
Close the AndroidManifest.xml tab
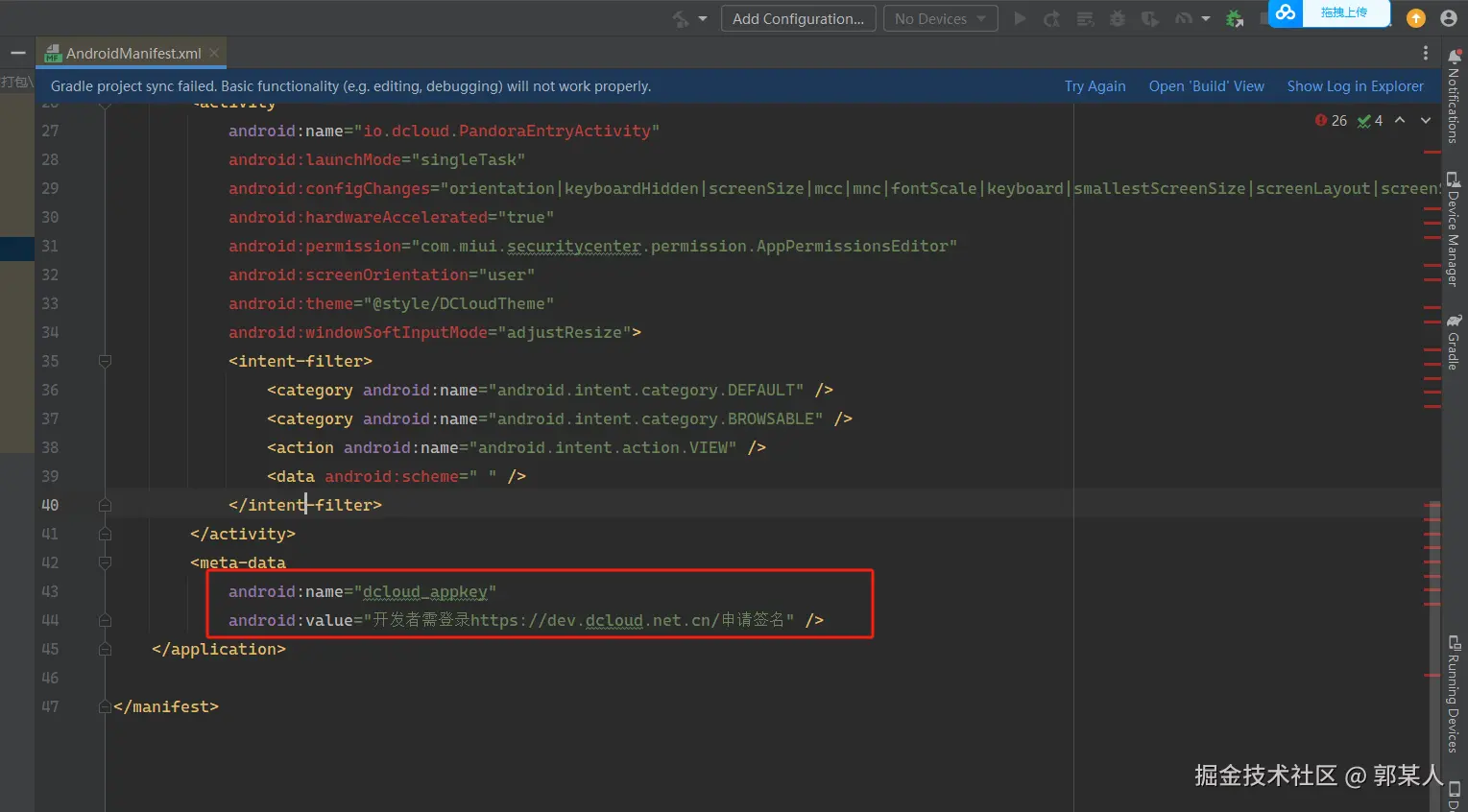point(214,53)
